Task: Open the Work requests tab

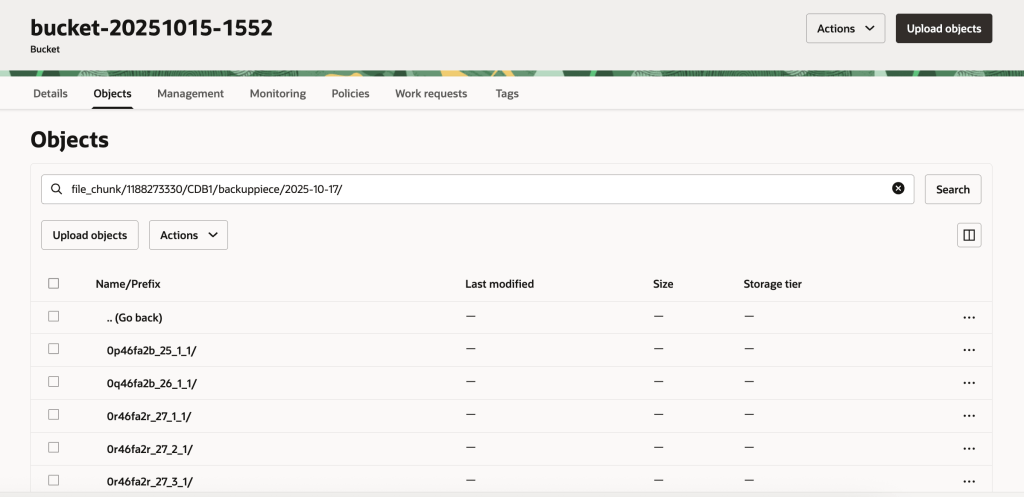Action: click(430, 93)
